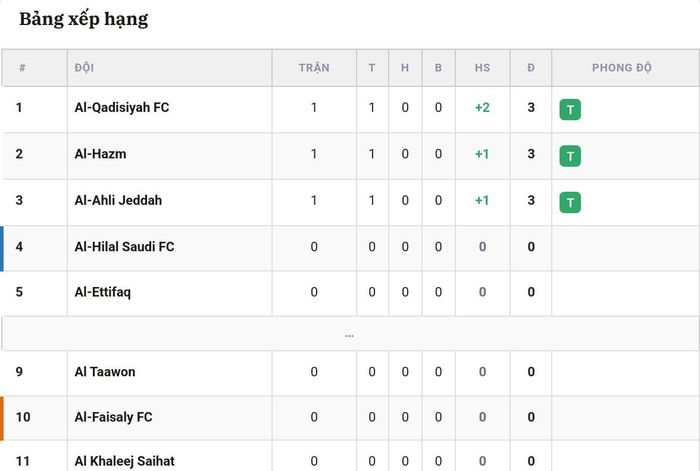Select Al-Ahli Jeddah team name

point(118,200)
